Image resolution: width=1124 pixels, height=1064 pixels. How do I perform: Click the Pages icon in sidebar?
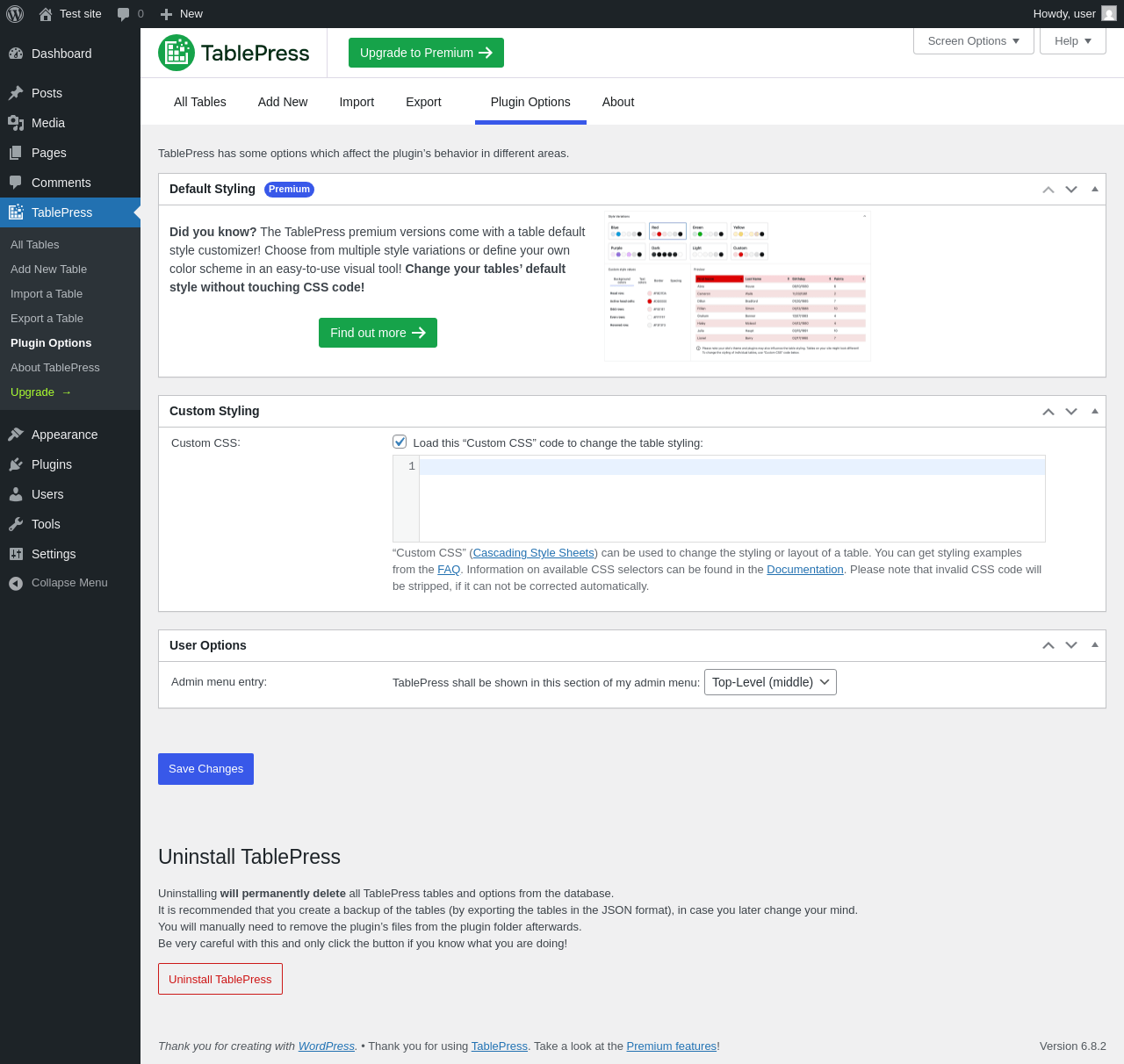point(16,153)
